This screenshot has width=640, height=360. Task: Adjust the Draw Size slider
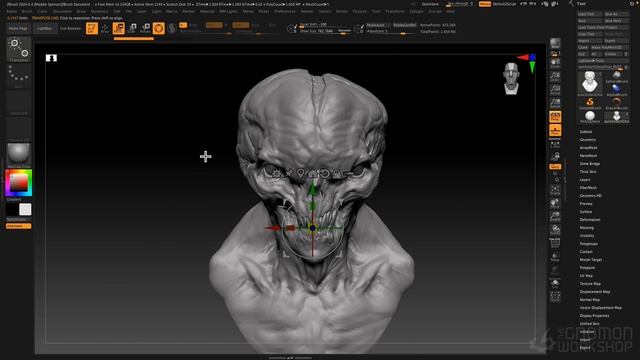point(325,31)
